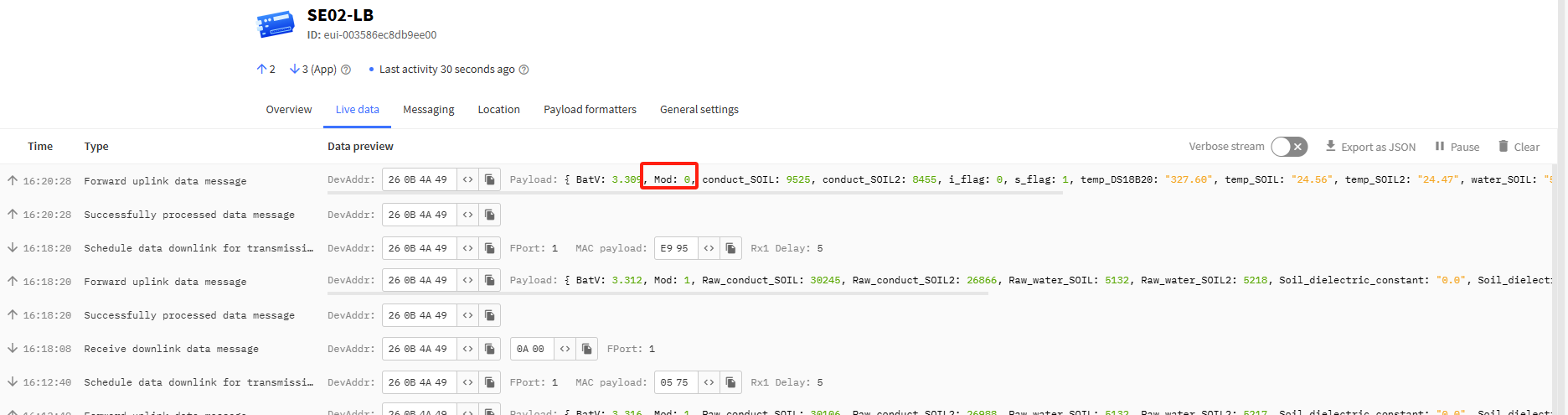The height and width of the screenshot is (415, 1568).
Task: Copy DevAddr in 16:18:08 Receive downlink row
Action: [x=490, y=349]
